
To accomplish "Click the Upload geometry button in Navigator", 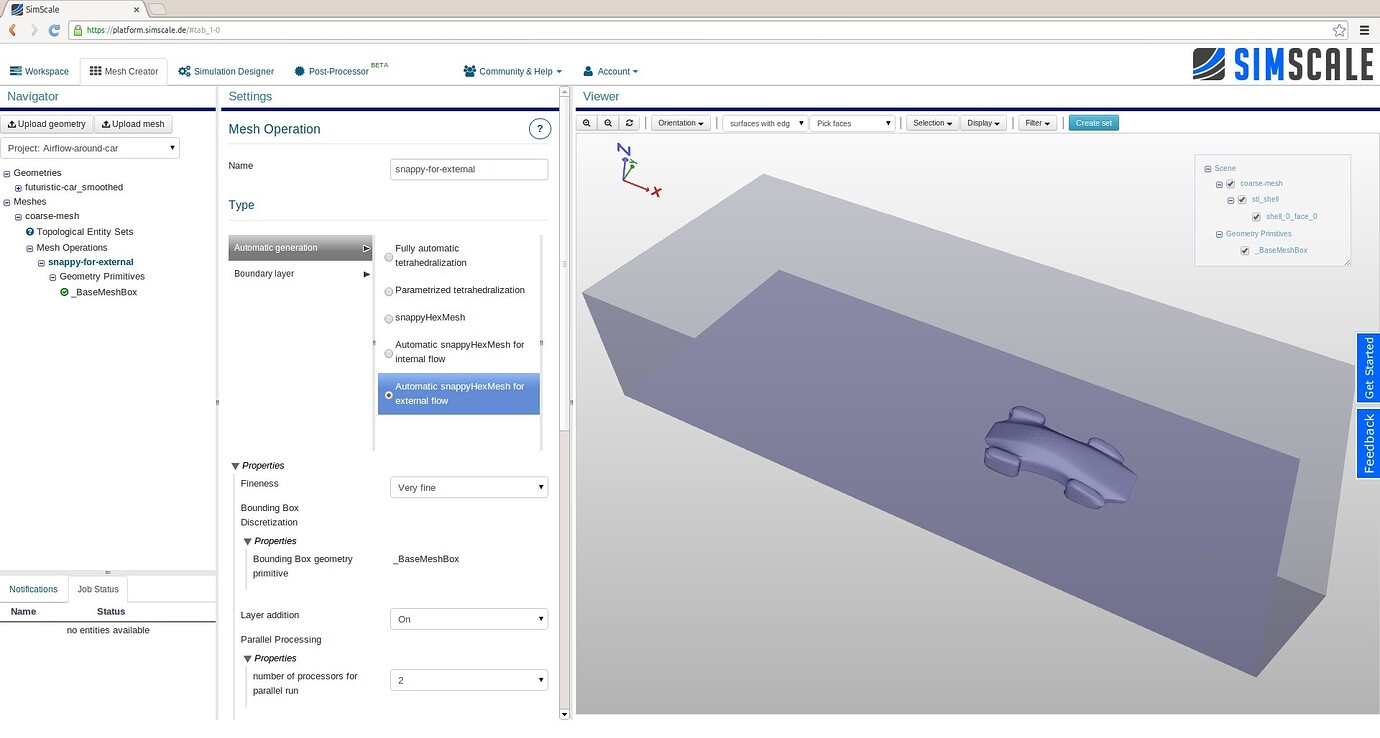I will click(x=46, y=123).
